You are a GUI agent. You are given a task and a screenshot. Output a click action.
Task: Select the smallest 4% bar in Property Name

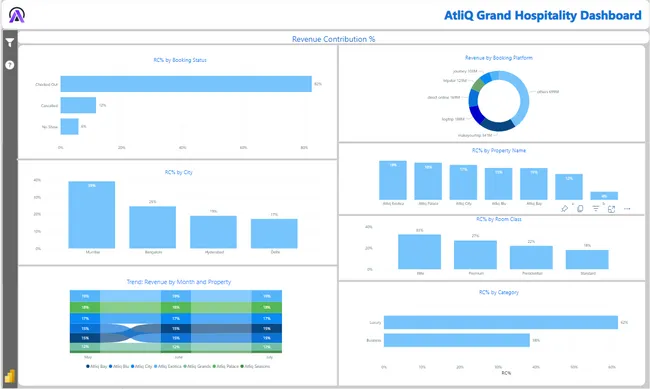pos(604,196)
